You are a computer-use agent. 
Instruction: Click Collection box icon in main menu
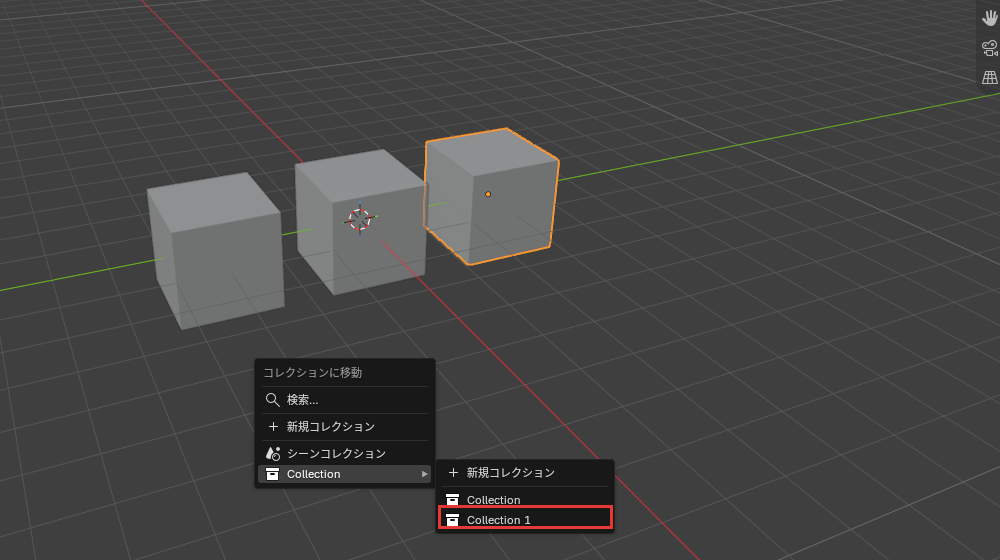pos(272,474)
